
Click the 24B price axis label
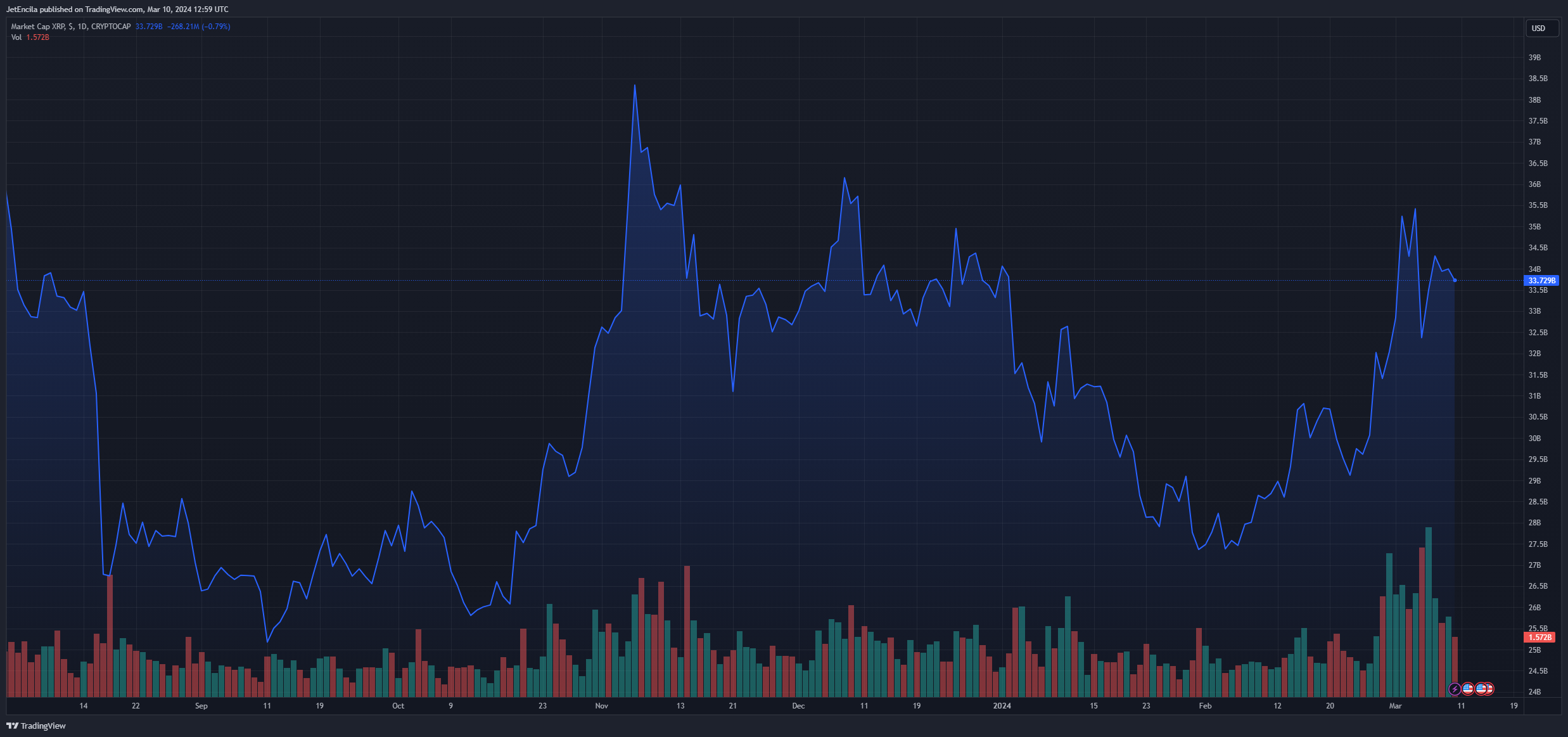(1534, 692)
